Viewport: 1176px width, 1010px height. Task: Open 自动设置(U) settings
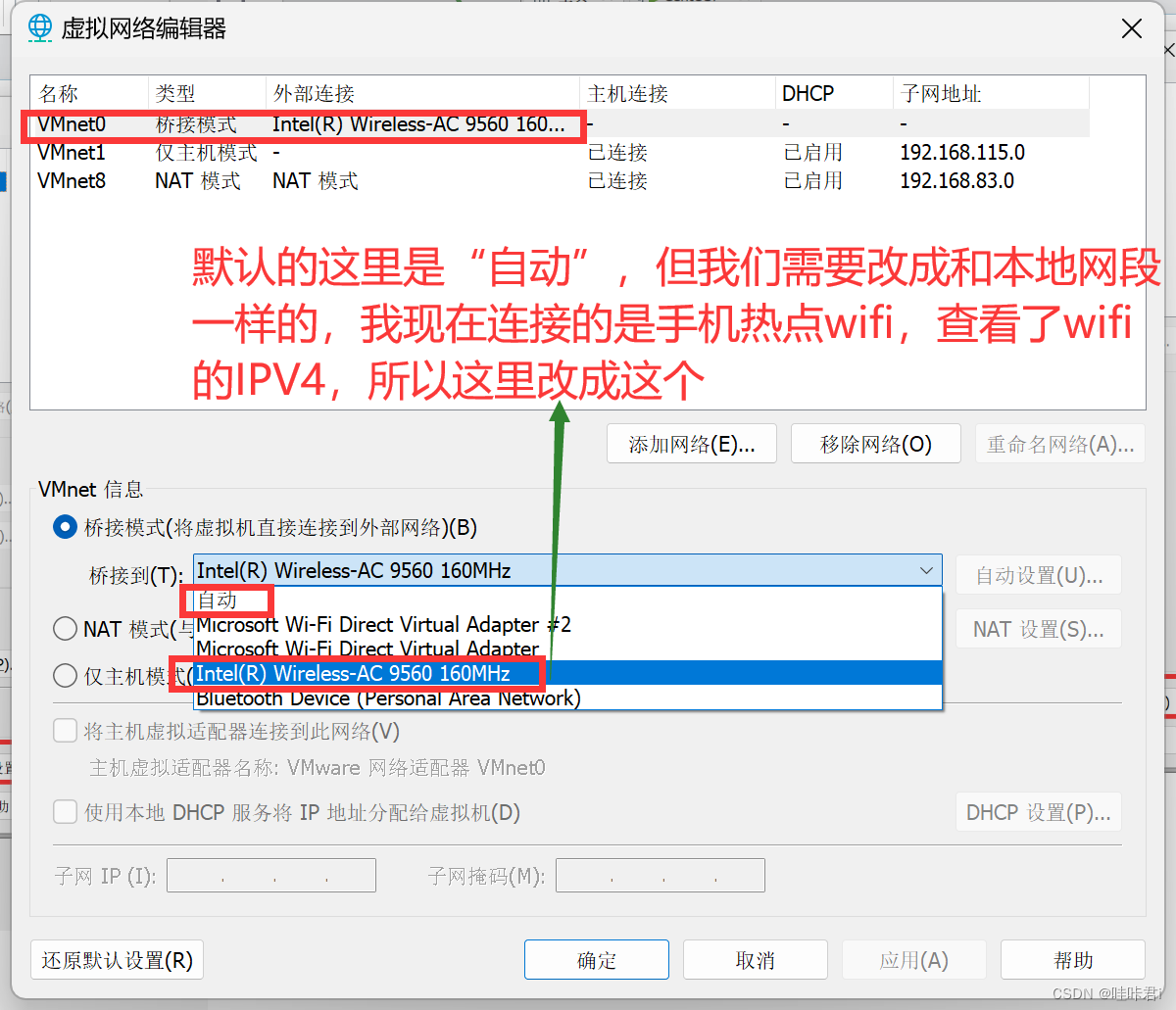click(x=1038, y=575)
